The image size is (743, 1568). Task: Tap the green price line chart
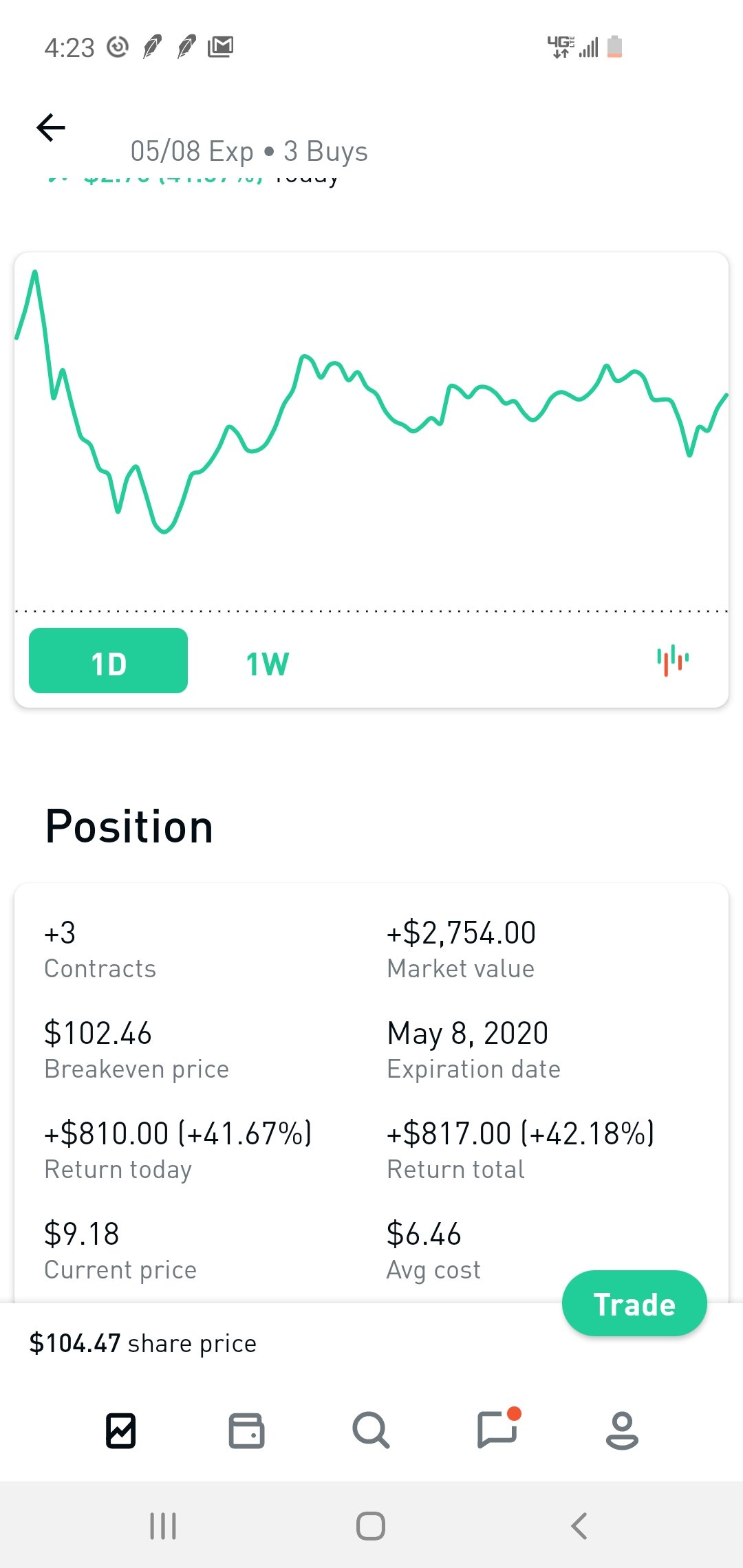click(x=371, y=413)
